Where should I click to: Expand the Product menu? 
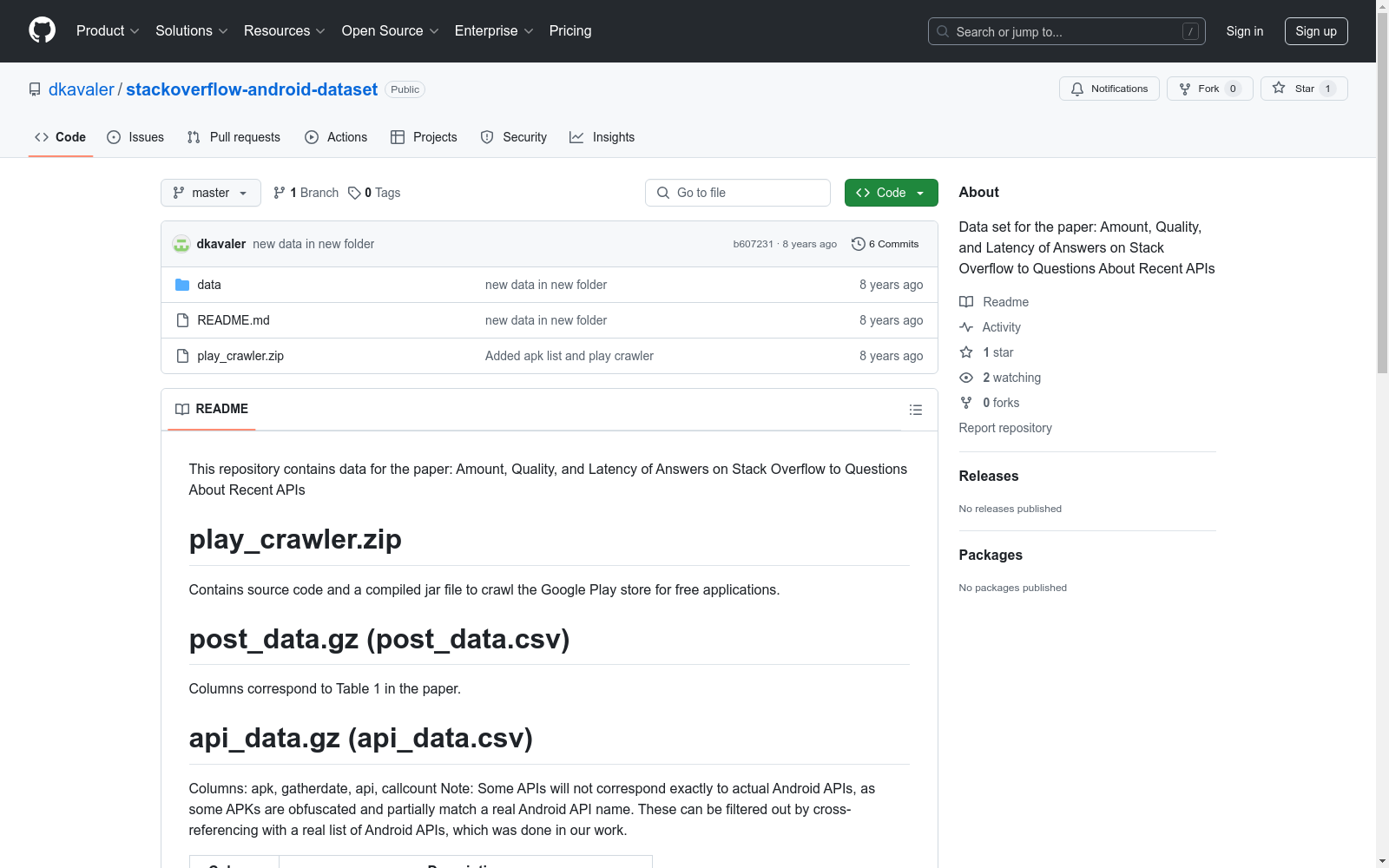tap(108, 31)
